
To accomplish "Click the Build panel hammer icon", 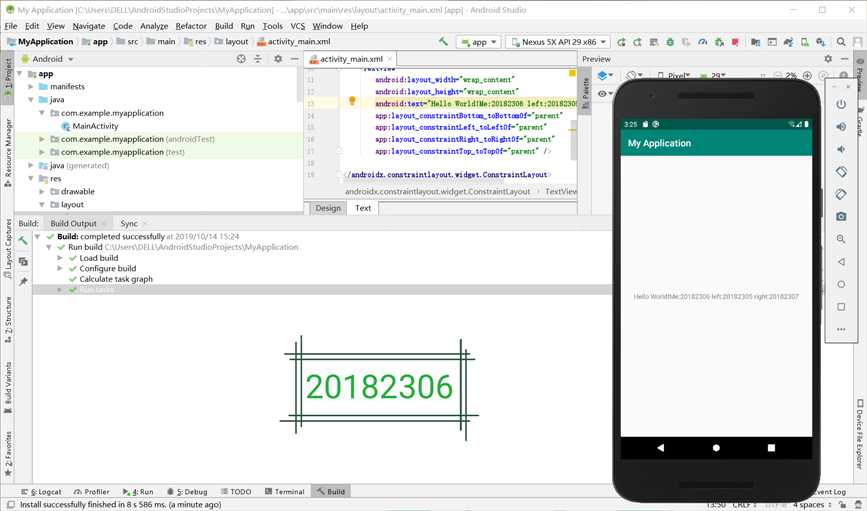I will click(x=23, y=241).
